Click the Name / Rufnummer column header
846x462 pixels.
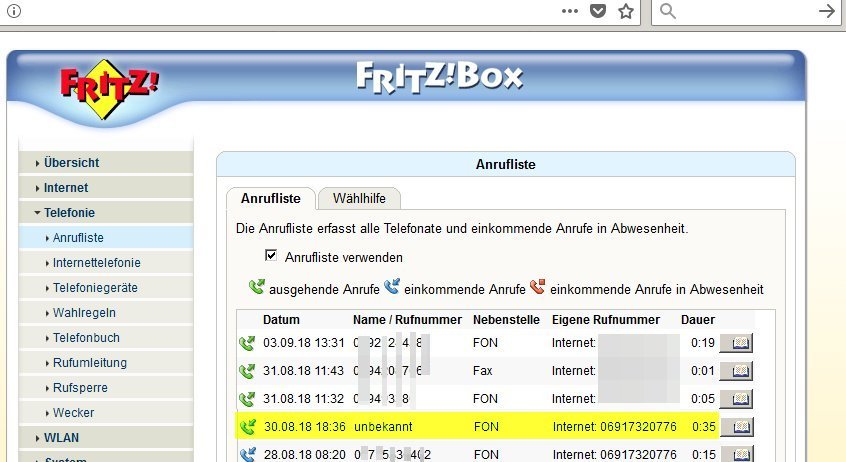point(407,320)
